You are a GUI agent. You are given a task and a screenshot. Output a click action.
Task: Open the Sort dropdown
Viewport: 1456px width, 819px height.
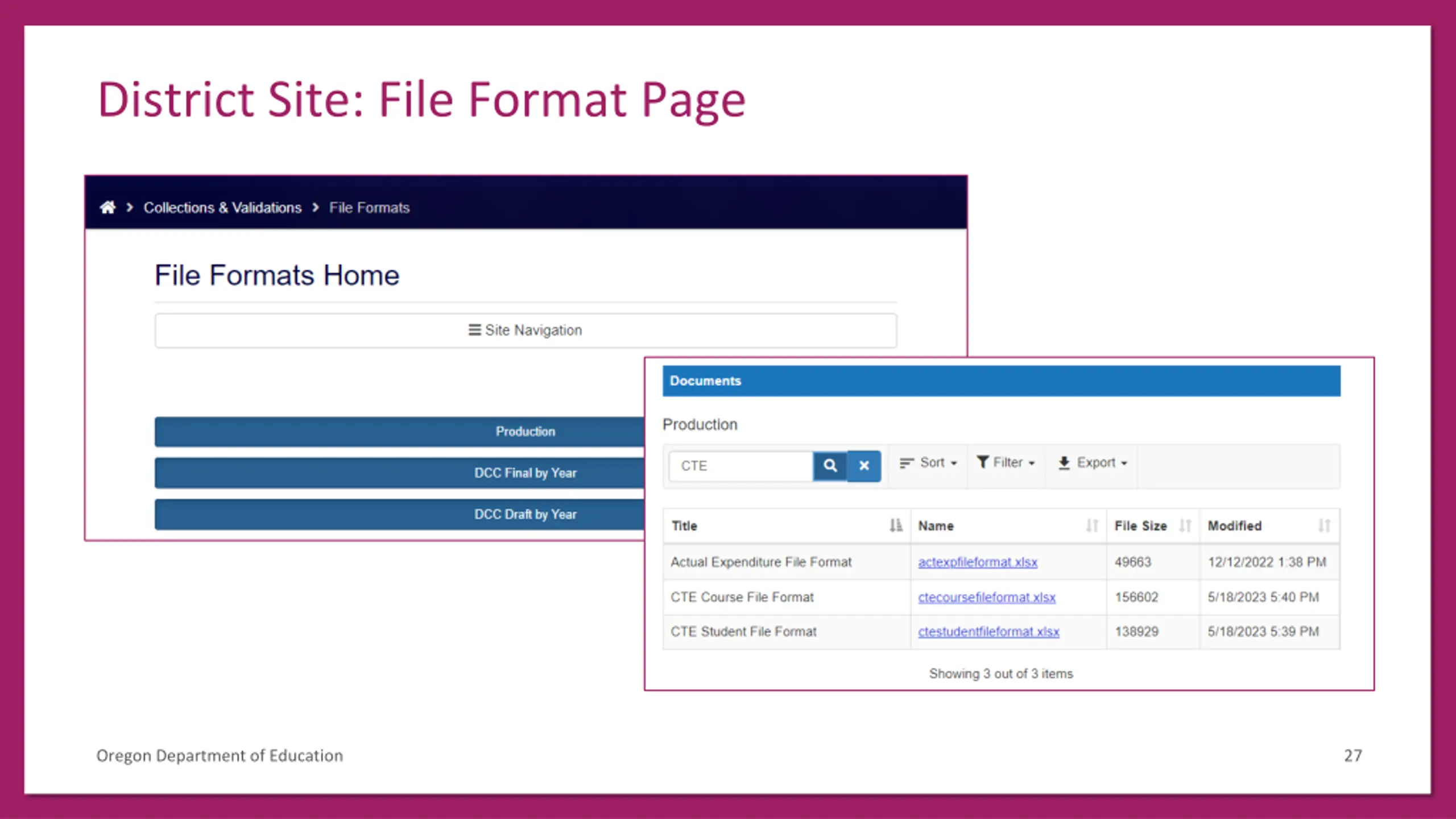[x=928, y=463]
